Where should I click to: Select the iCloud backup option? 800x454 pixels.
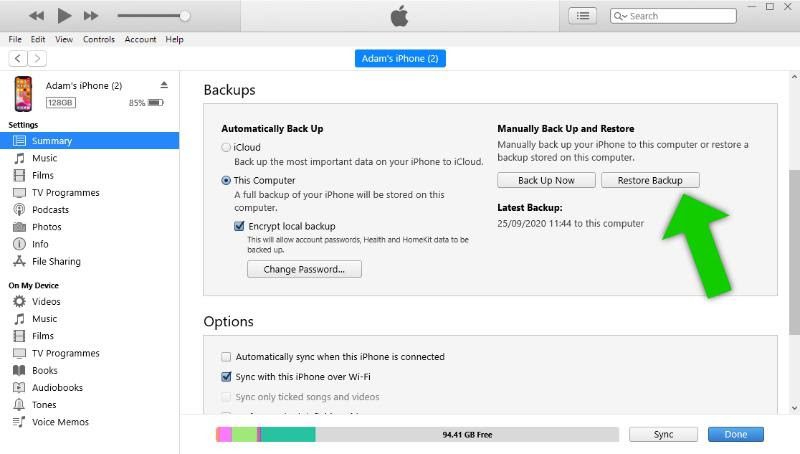pyautogui.click(x=226, y=147)
